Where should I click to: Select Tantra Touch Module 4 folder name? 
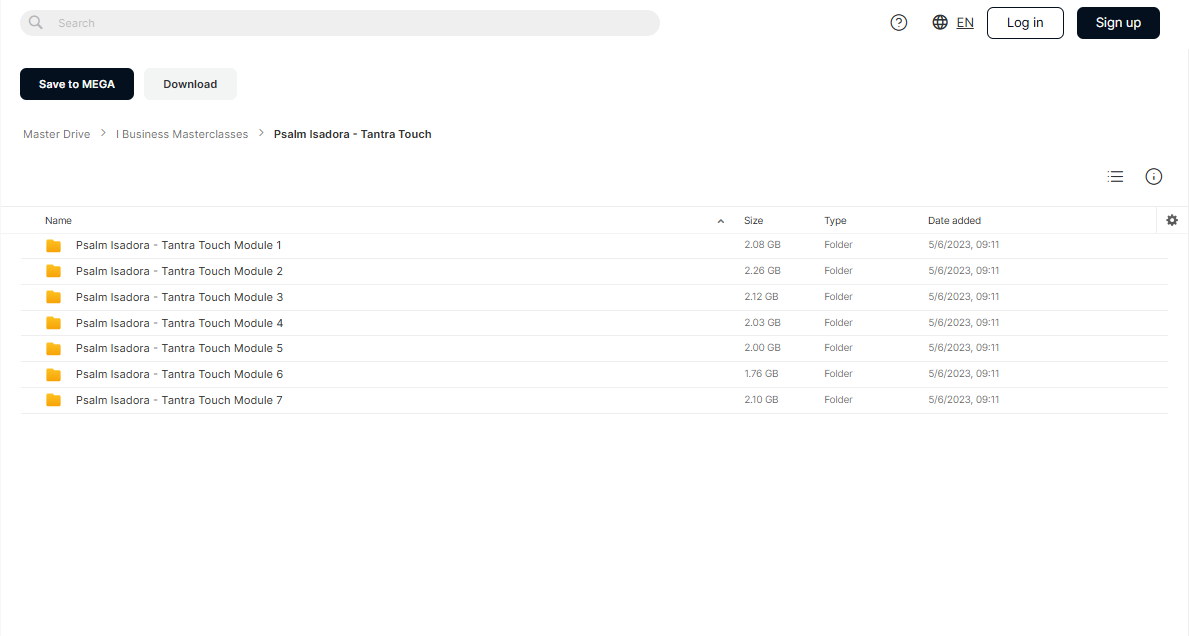pyautogui.click(x=179, y=323)
